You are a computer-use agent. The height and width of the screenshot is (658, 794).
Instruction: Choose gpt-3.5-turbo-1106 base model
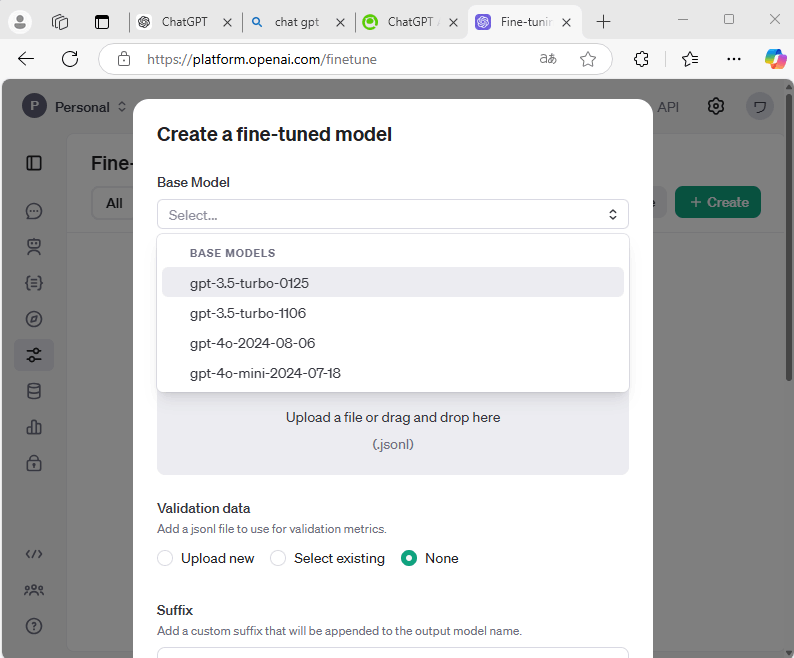[x=393, y=313]
